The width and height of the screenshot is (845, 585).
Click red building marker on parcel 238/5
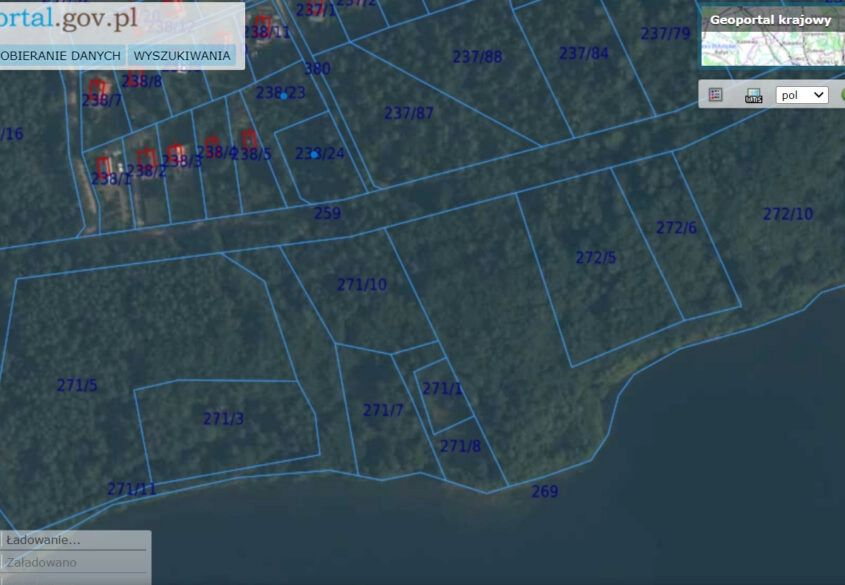tap(248, 139)
